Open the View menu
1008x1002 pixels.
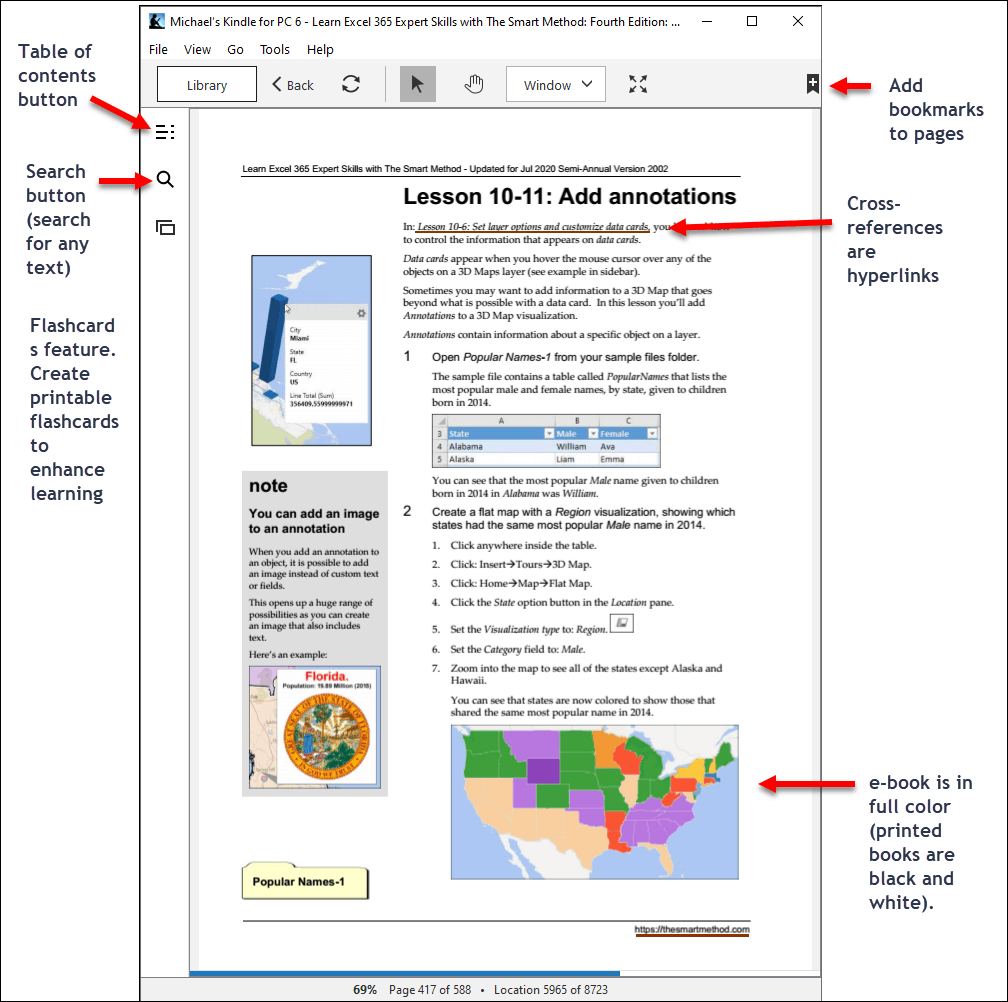tap(197, 49)
